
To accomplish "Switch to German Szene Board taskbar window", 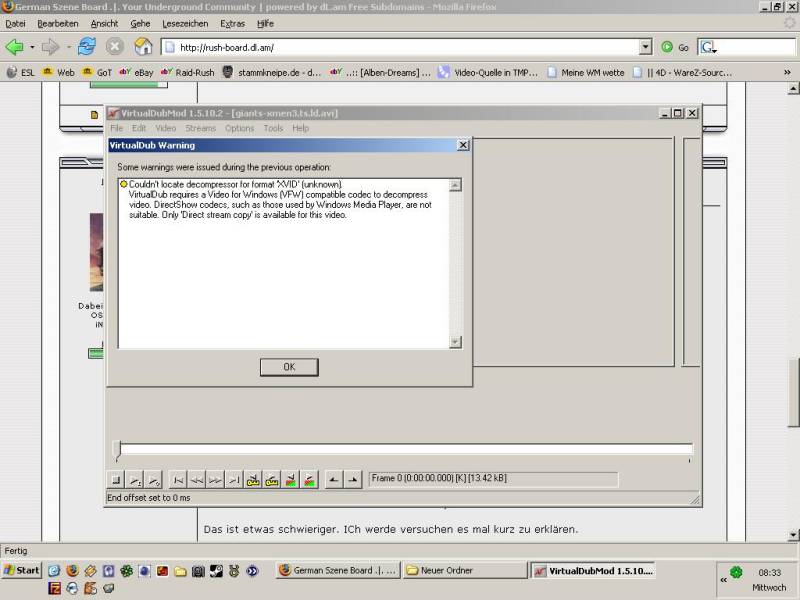I will [x=337, y=570].
